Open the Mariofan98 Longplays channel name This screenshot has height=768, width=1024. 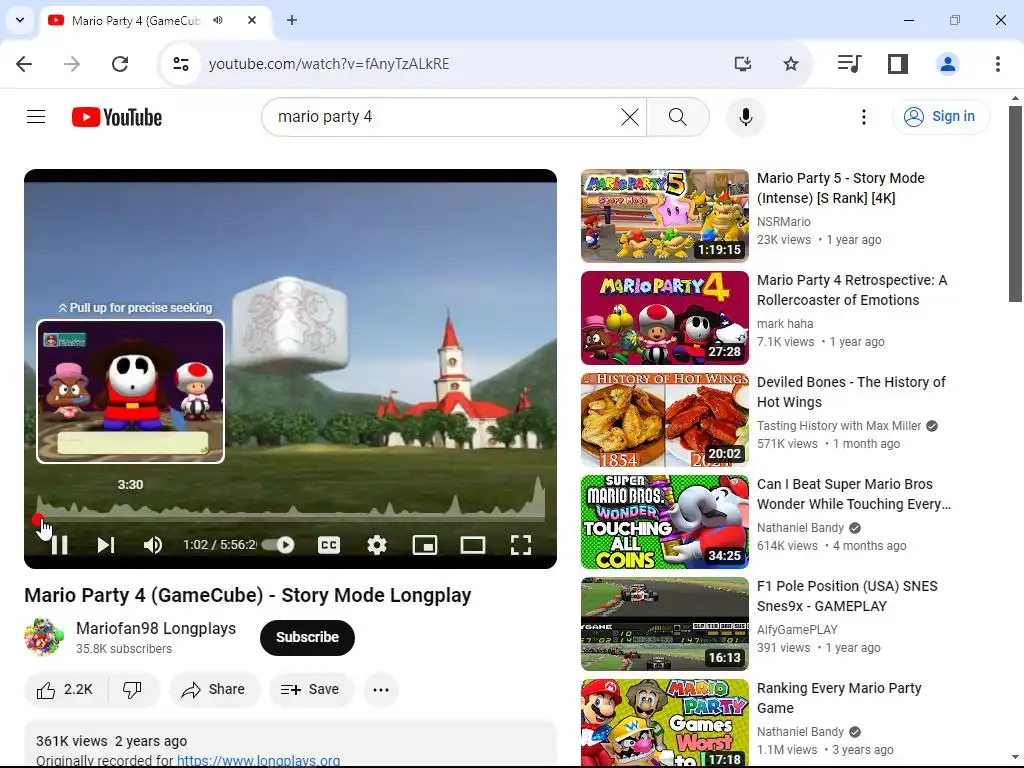point(156,628)
